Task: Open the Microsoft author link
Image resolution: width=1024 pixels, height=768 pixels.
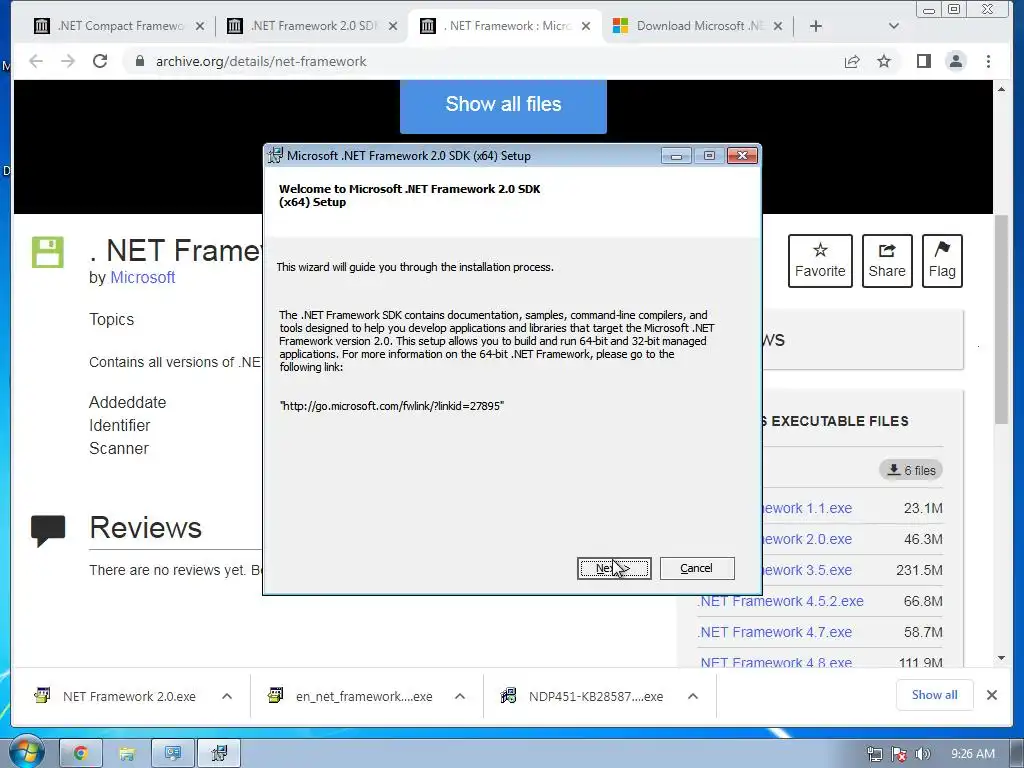Action: pyautogui.click(x=142, y=278)
